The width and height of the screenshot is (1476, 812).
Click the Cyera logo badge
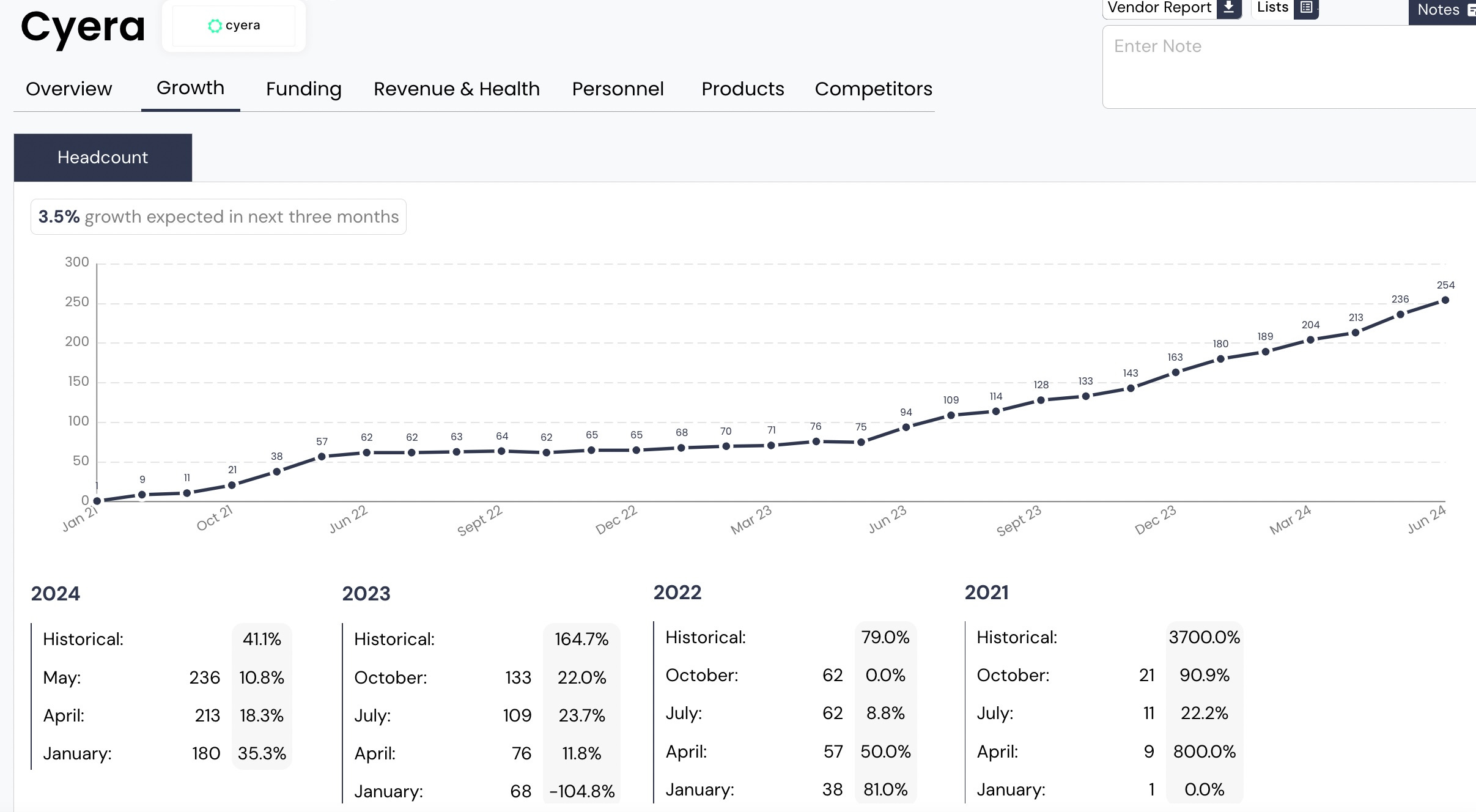pyautogui.click(x=234, y=26)
